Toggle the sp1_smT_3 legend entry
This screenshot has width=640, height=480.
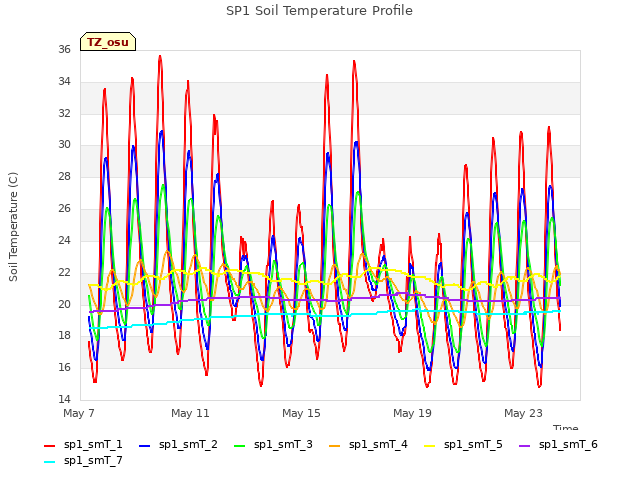coord(273,444)
